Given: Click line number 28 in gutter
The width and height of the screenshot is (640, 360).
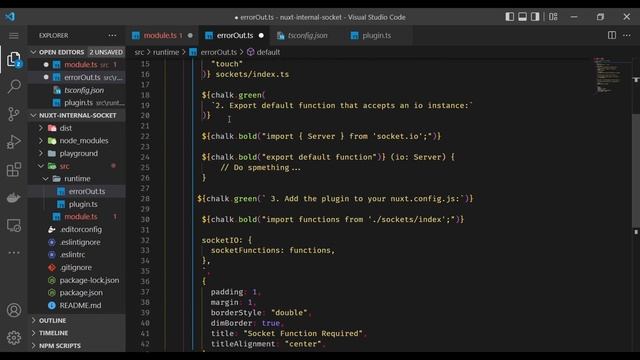Looking at the screenshot, I should [144, 199].
